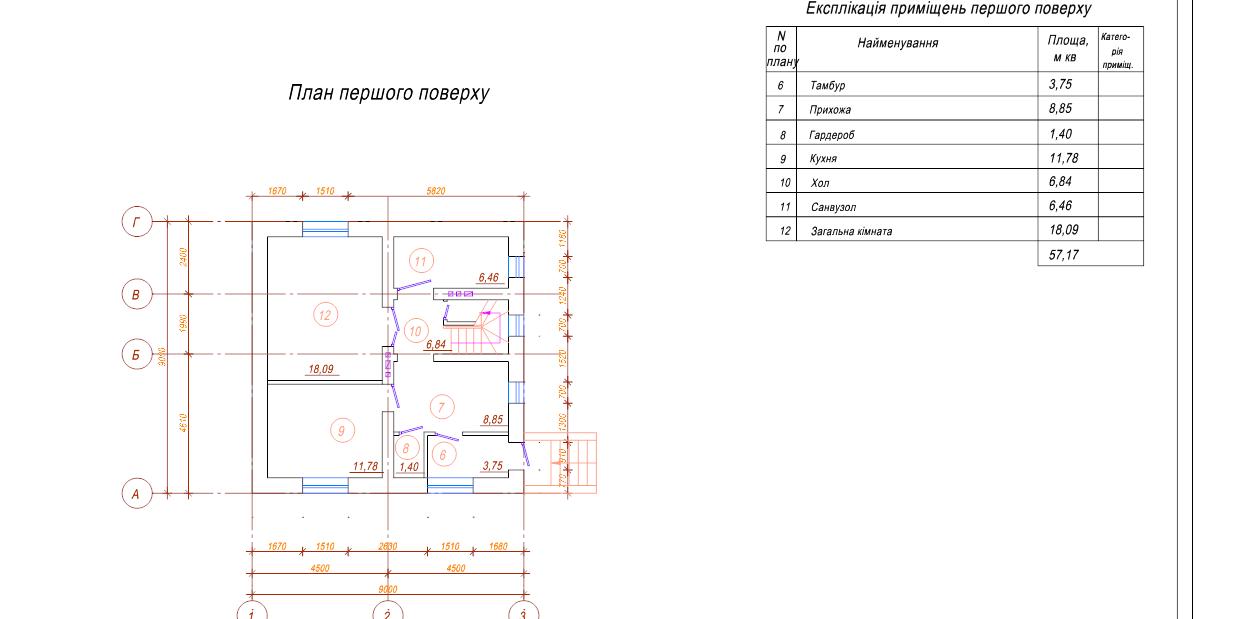Click area label 6,84 on the floor plan
This screenshot has height=619, width=1250.
436,344
